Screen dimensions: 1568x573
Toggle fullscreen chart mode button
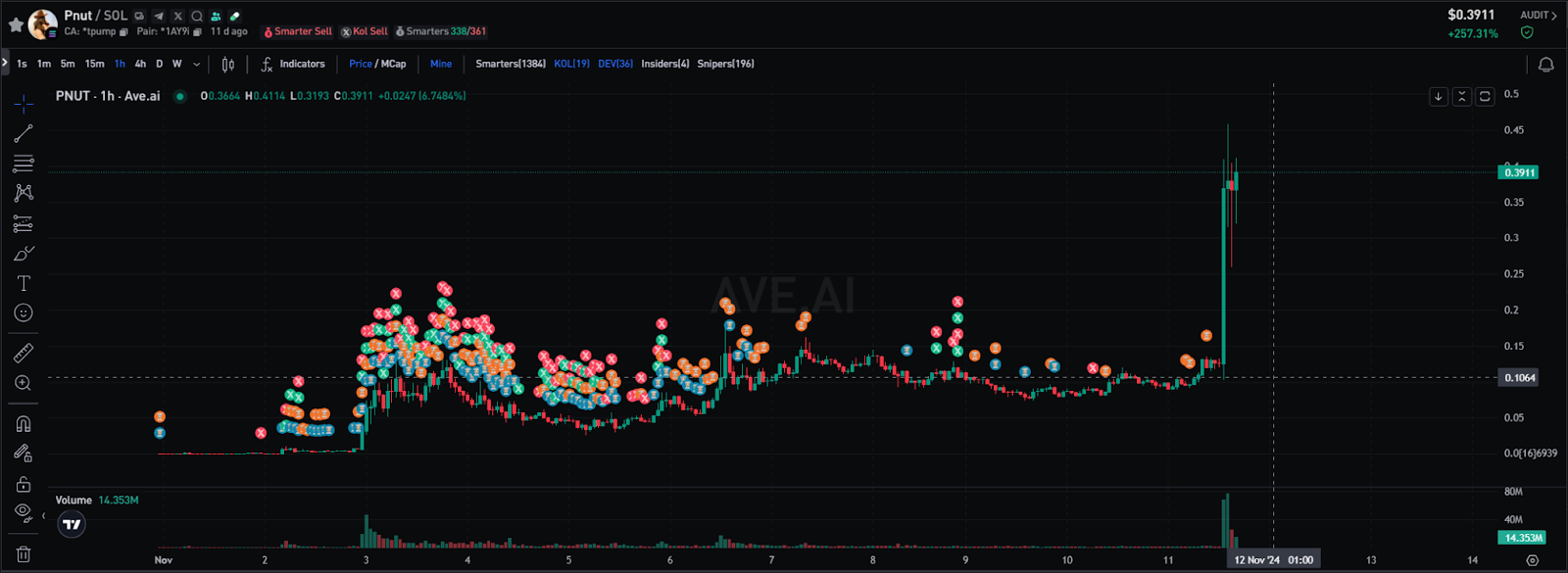(1485, 96)
